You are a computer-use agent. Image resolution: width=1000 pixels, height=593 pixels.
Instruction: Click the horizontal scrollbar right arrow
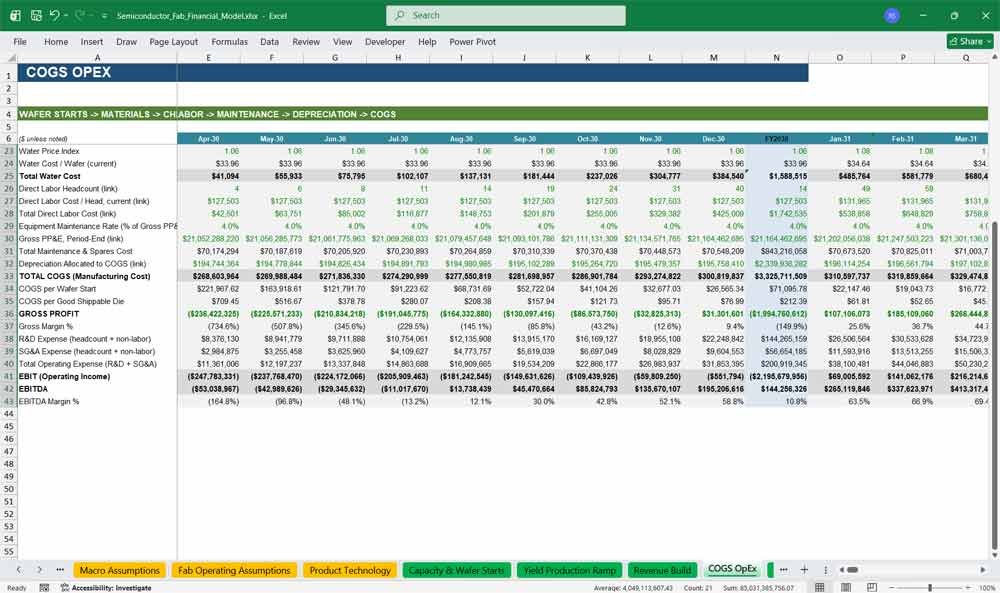click(x=983, y=569)
